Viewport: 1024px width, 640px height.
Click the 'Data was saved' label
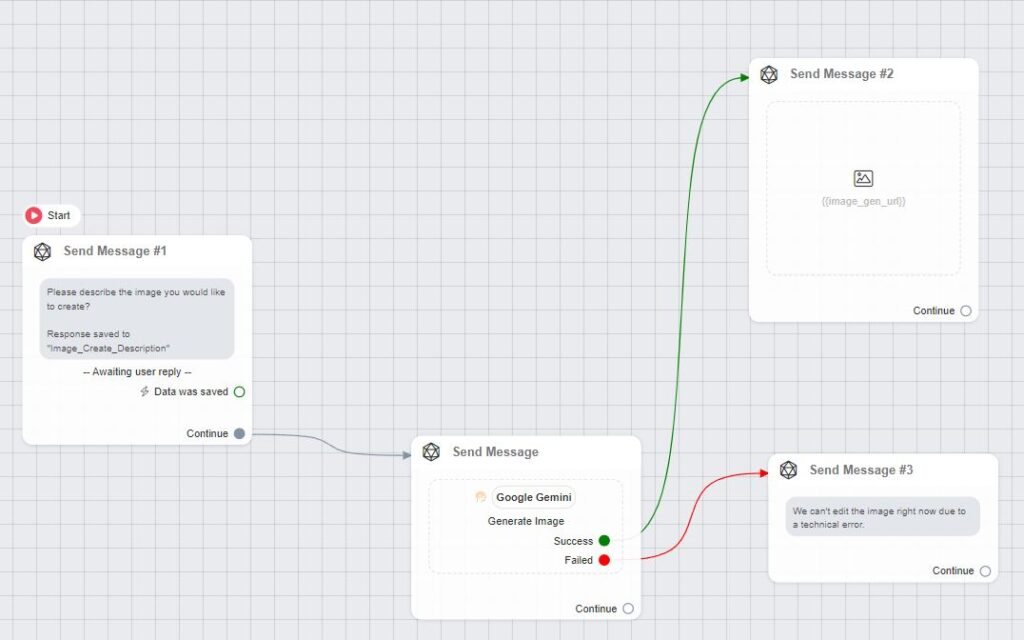pos(191,392)
